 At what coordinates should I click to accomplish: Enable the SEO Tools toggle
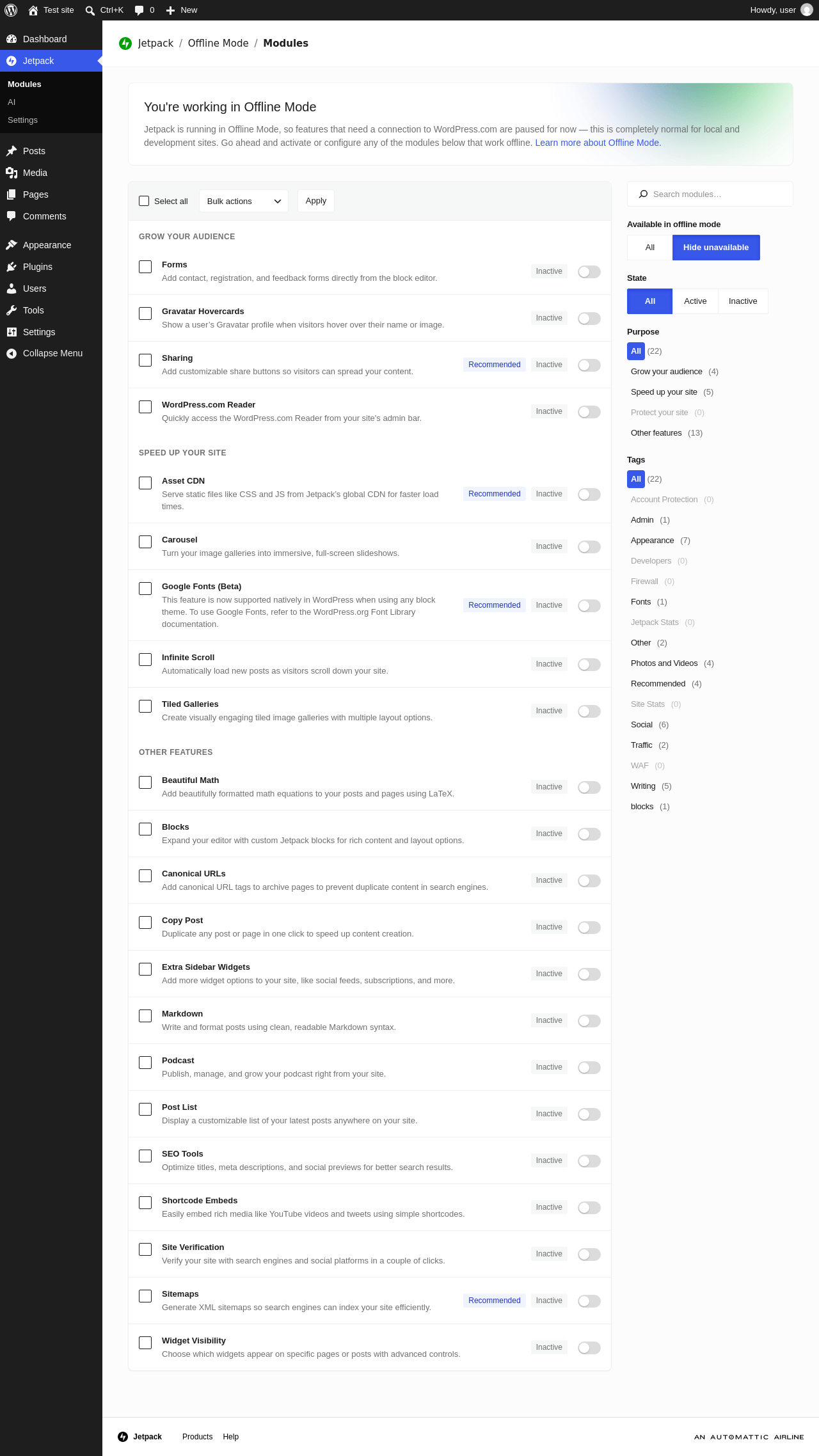click(589, 1161)
